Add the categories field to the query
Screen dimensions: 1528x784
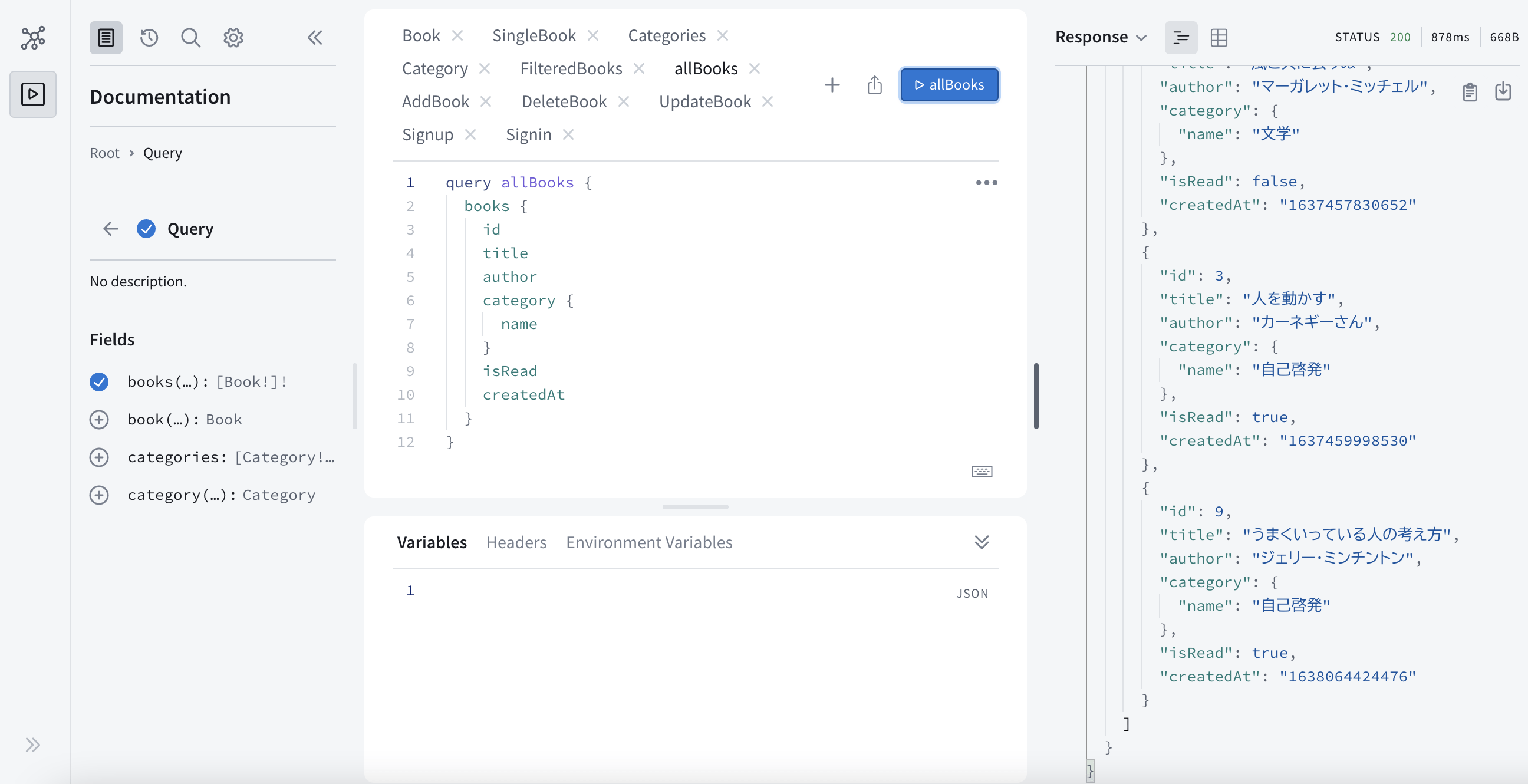(99, 457)
